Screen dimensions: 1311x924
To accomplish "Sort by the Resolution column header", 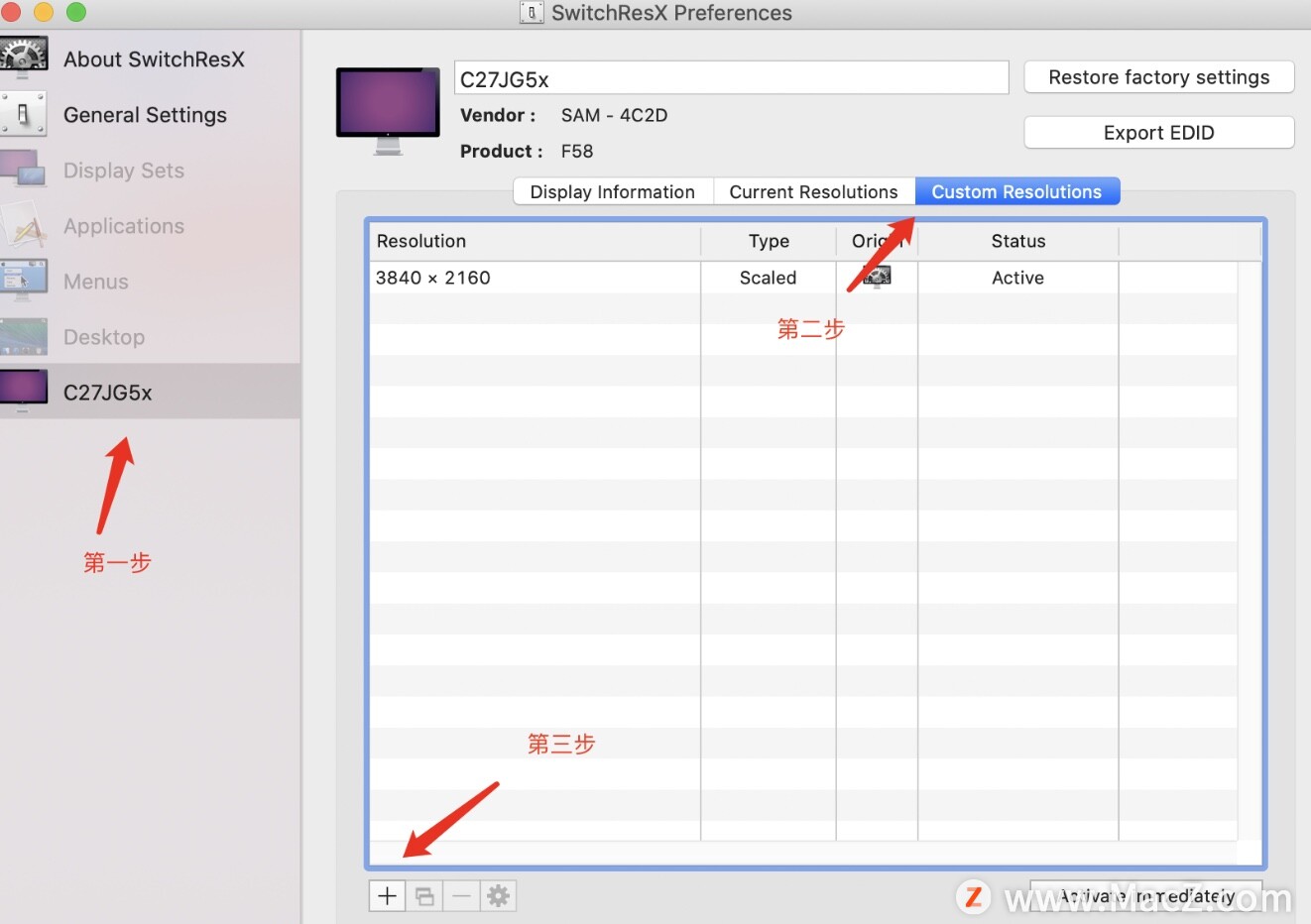I will coord(536,241).
